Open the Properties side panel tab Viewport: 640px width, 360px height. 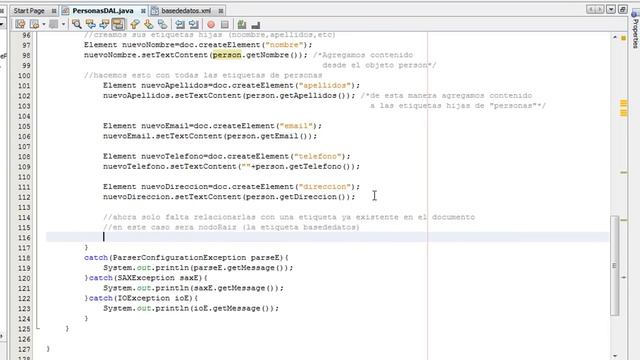click(635, 29)
